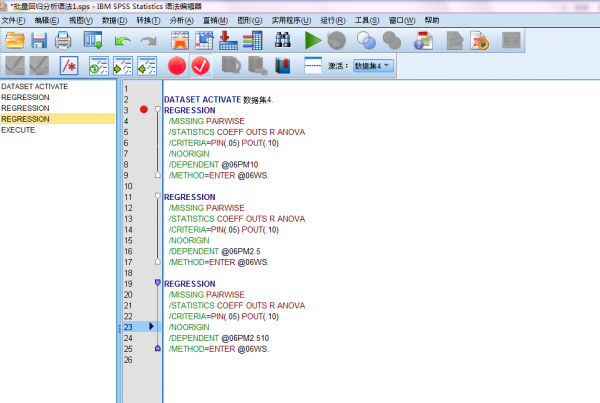The width and height of the screenshot is (600, 403).
Task: Open the 文件(F) menu
Action: [13, 20]
